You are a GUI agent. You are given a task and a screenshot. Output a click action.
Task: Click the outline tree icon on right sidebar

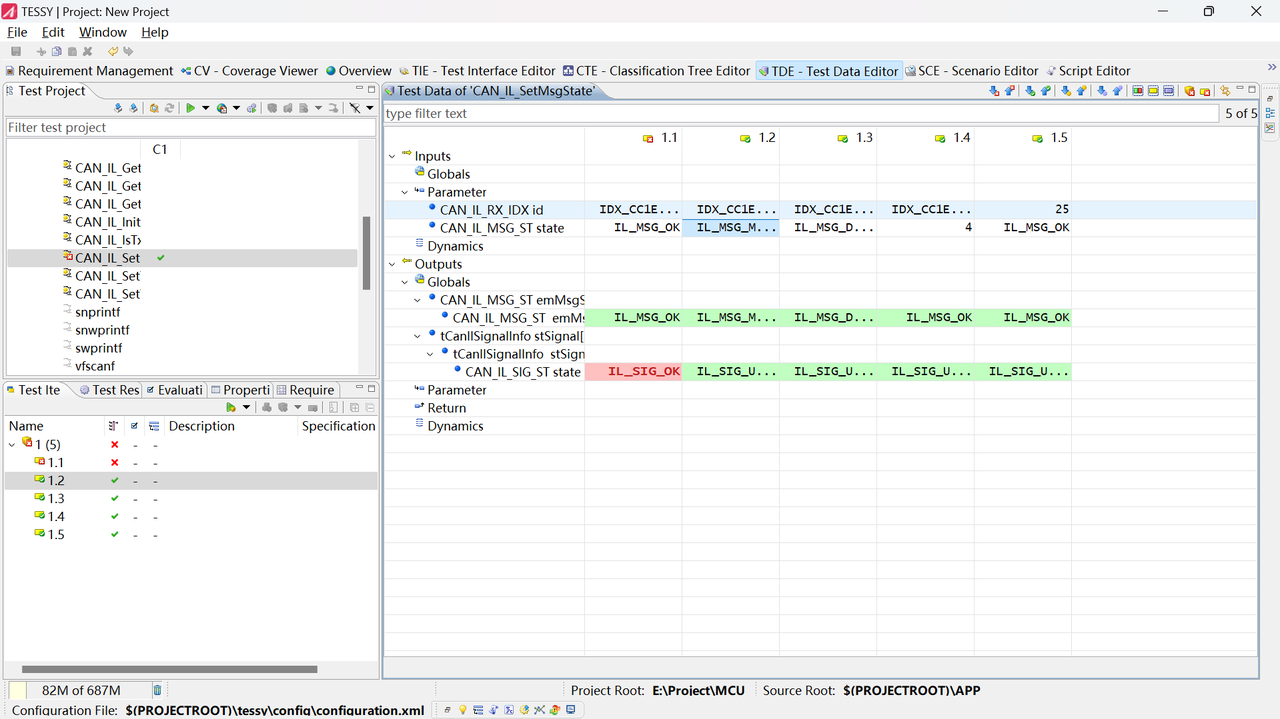[1270, 113]
